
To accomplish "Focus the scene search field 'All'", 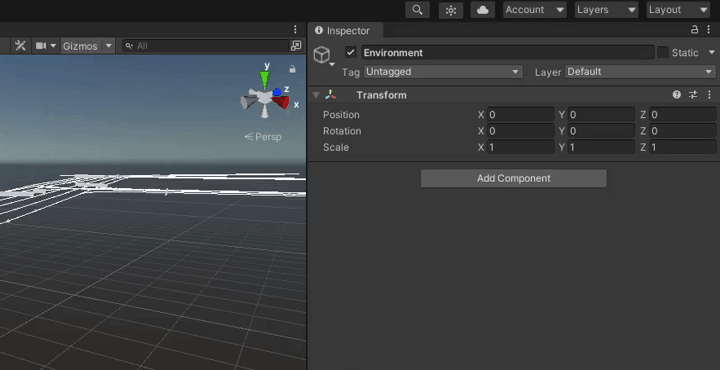I will tap(205, 46).
